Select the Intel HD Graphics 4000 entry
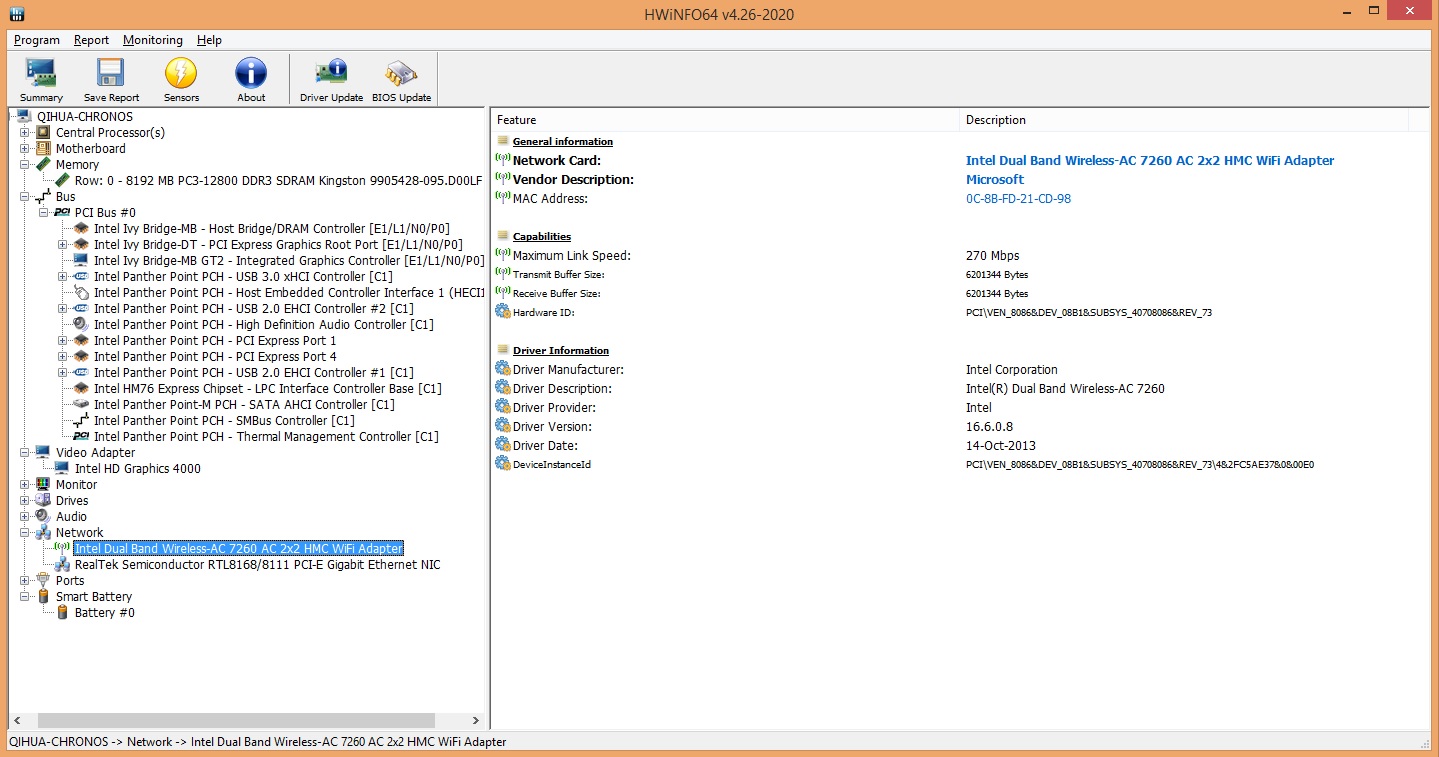Image resolution: width=1439 pixels, height=757 pixels. [137, 468]
